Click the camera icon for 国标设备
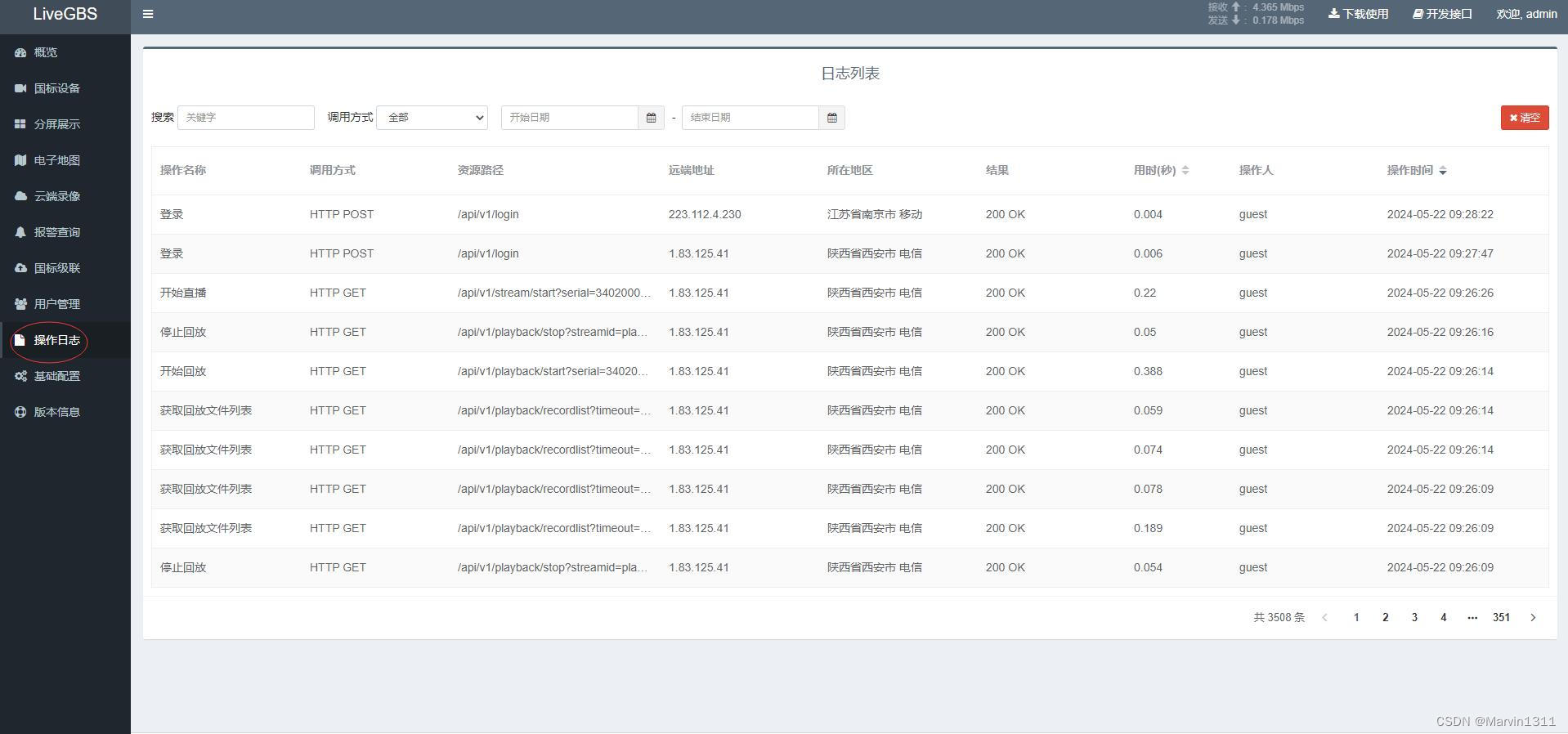1568x734 pixels. [x=20, y=88]
